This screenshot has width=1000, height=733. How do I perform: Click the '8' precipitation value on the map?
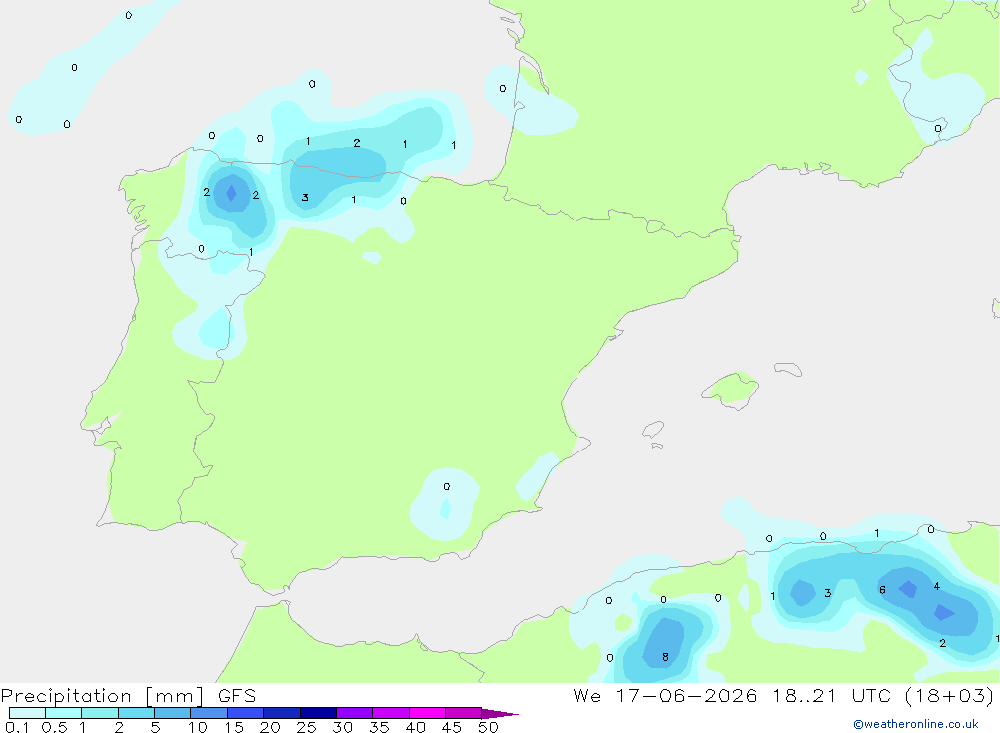click(665, 657)
